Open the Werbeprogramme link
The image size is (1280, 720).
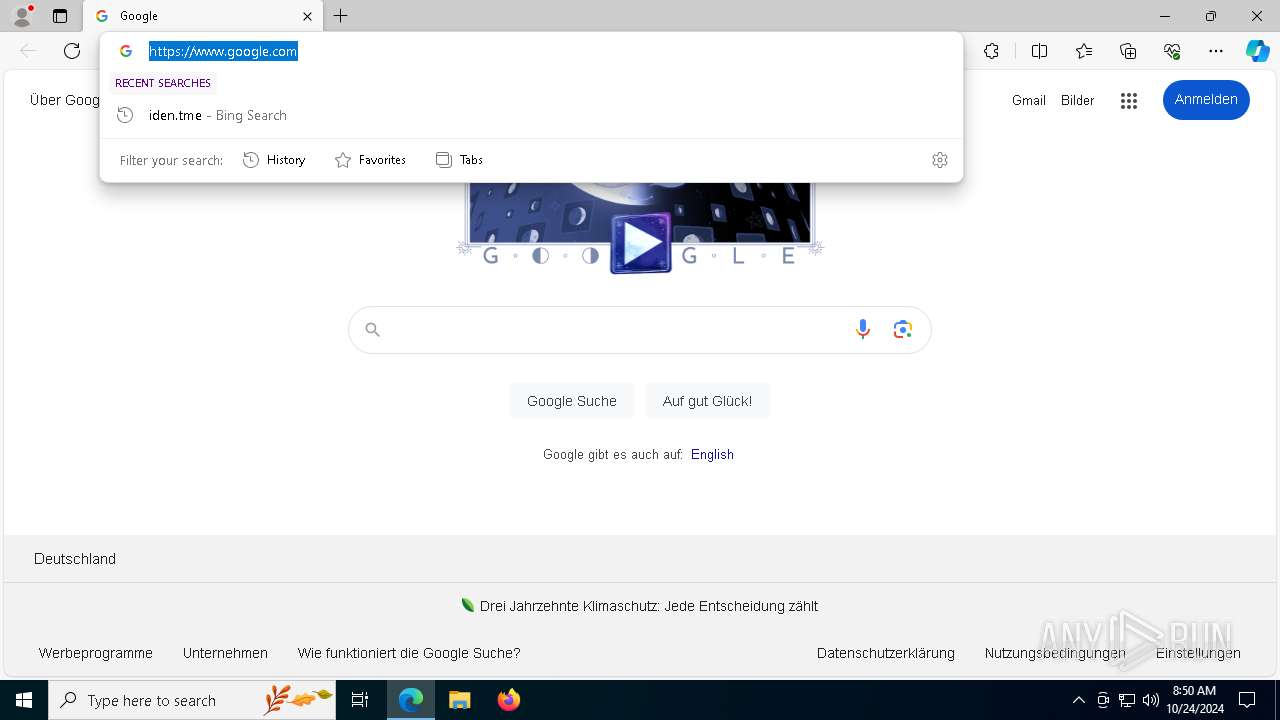[x=96, y=653]
